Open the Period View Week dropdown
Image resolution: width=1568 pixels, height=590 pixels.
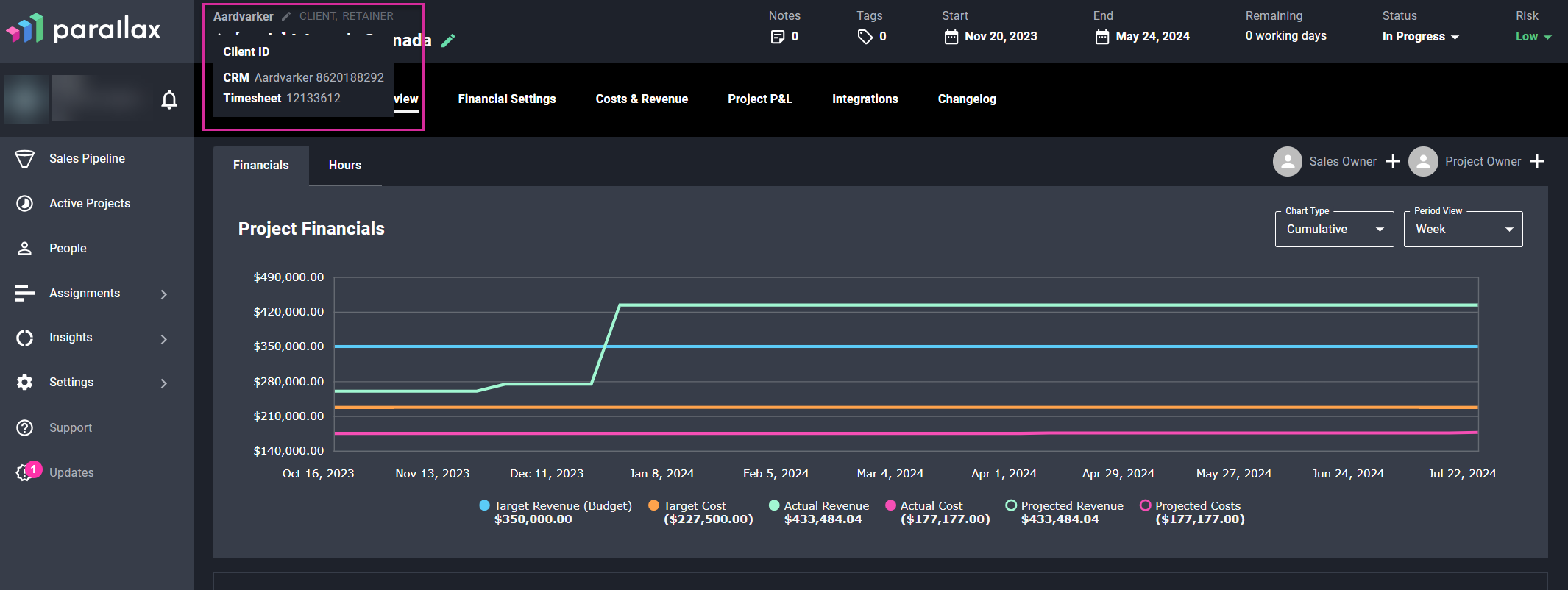pos(1463,230)
